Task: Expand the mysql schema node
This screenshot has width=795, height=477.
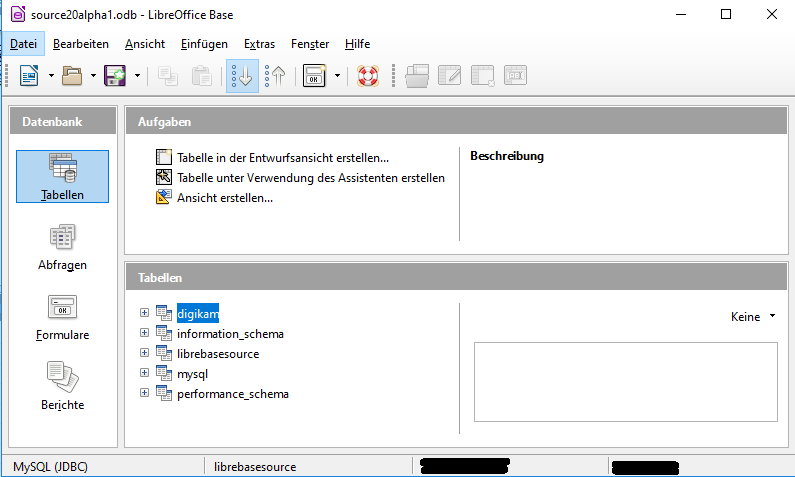Action: 144,373
